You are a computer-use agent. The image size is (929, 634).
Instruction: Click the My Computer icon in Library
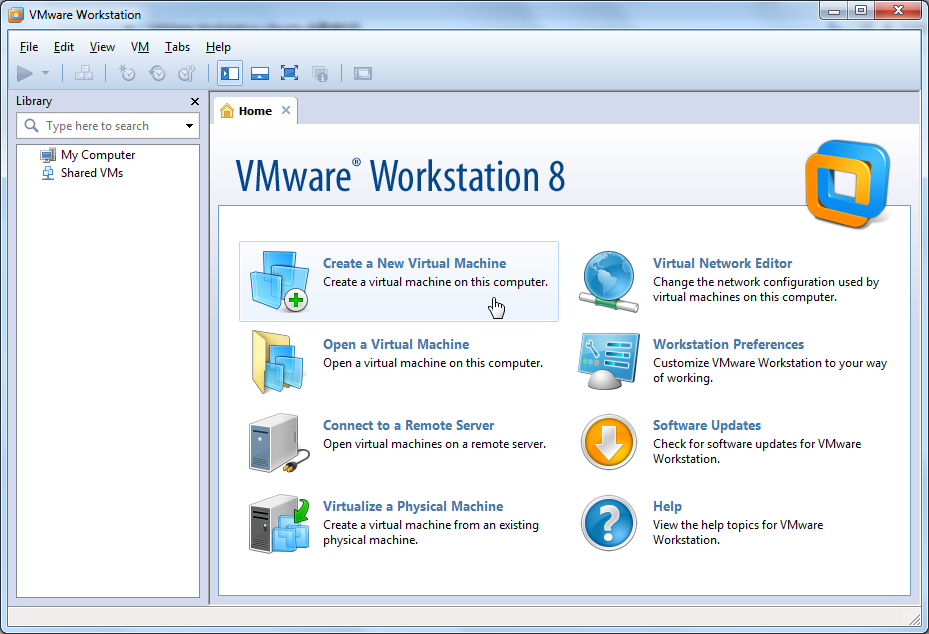click(48, 155)
